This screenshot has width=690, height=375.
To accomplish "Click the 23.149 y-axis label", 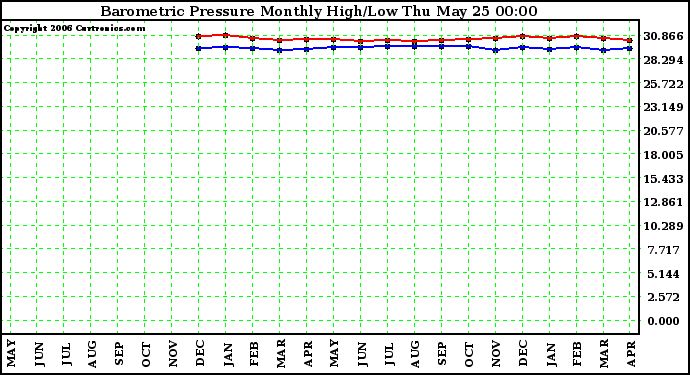I will pos(663,107).
